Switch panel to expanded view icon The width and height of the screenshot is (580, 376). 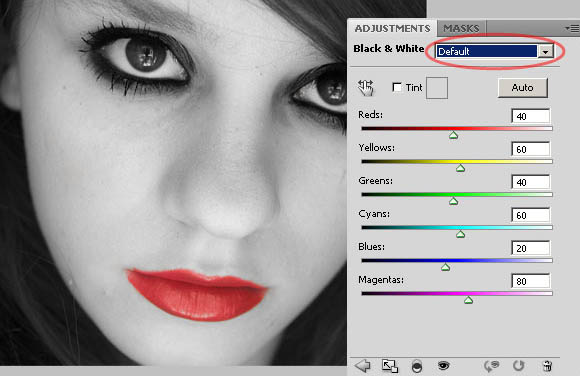[390, 366]
